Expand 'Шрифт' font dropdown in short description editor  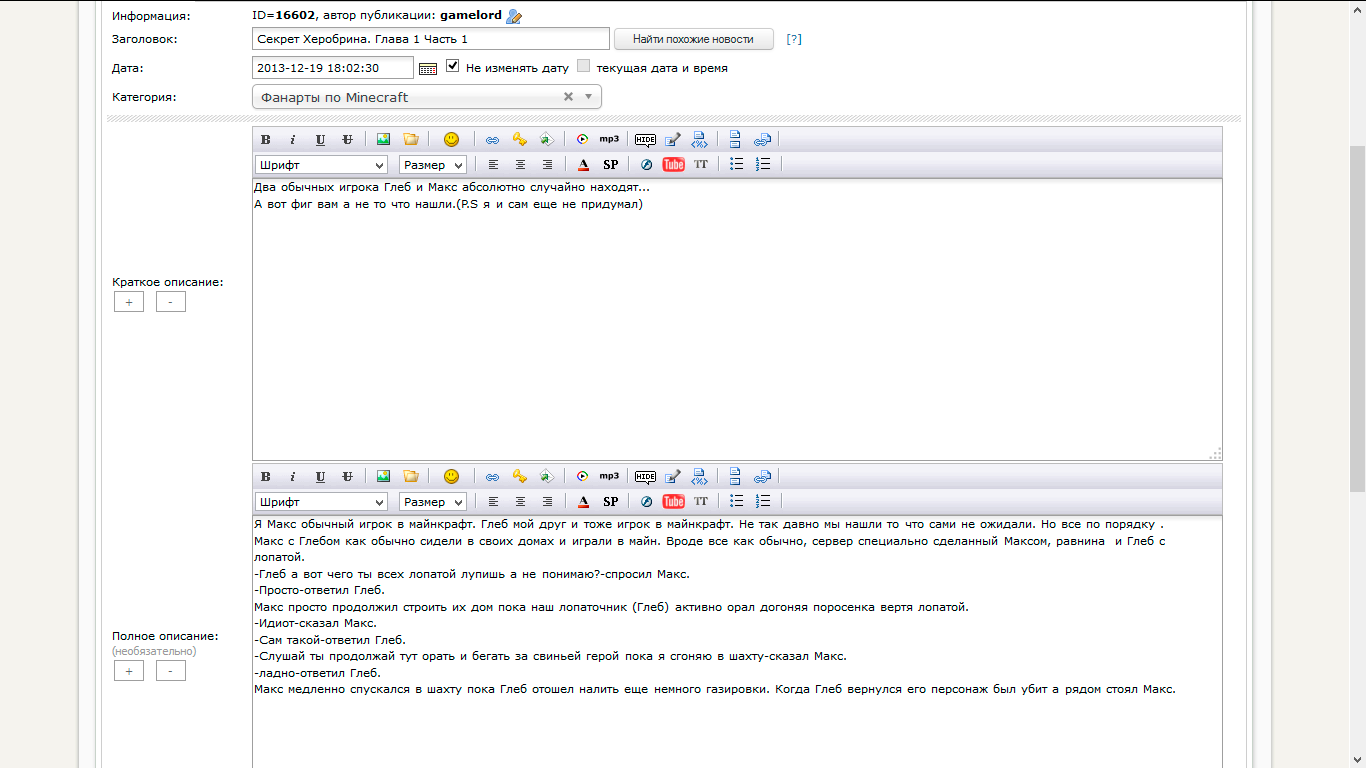click(x=321, y=165)
